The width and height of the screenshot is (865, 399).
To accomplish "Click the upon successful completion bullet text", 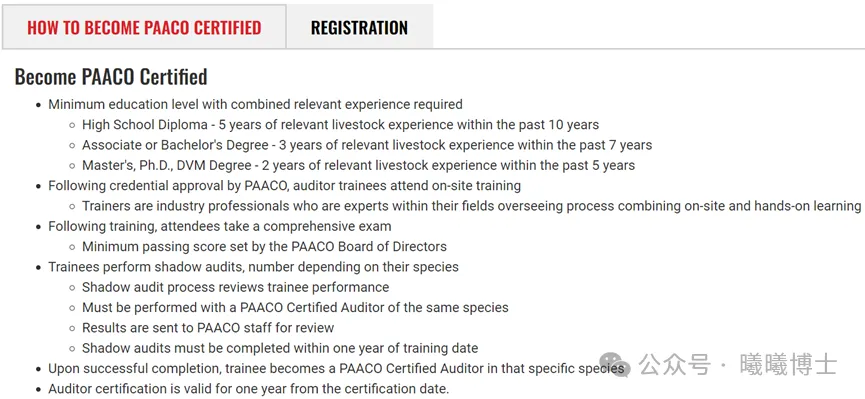I will pos(336,368).
